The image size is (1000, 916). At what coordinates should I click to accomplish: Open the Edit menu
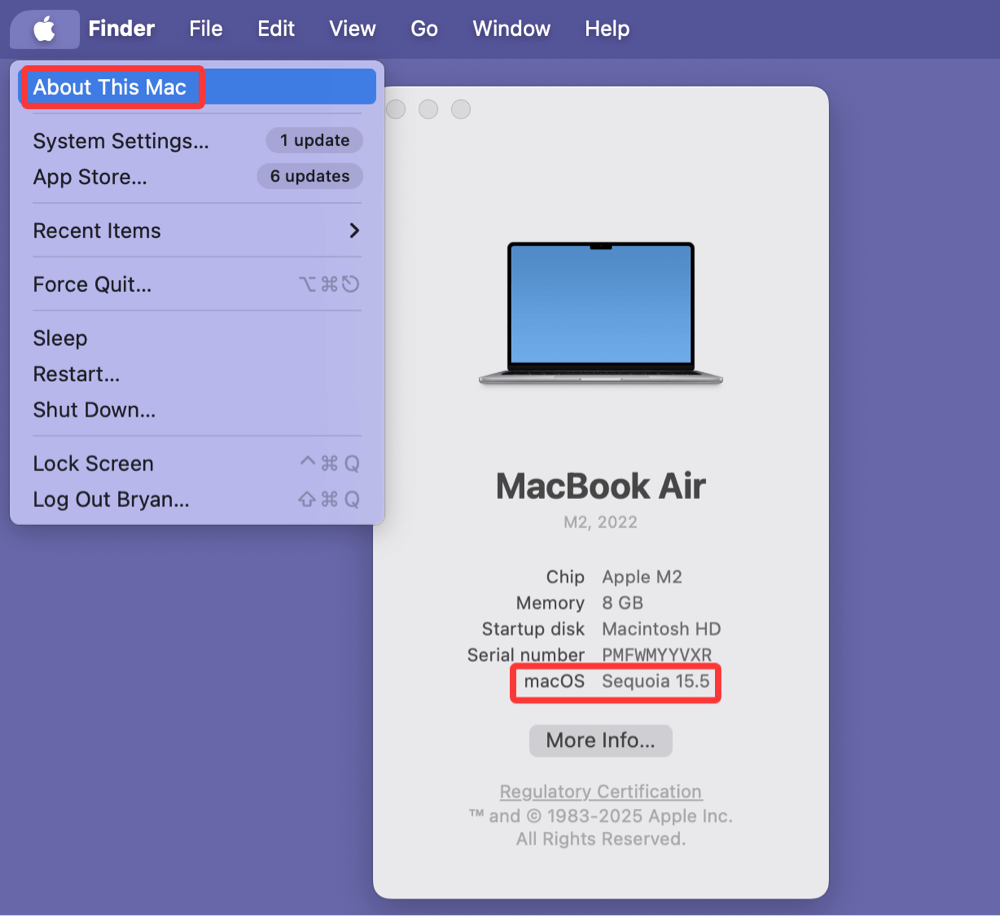point(276,29)
